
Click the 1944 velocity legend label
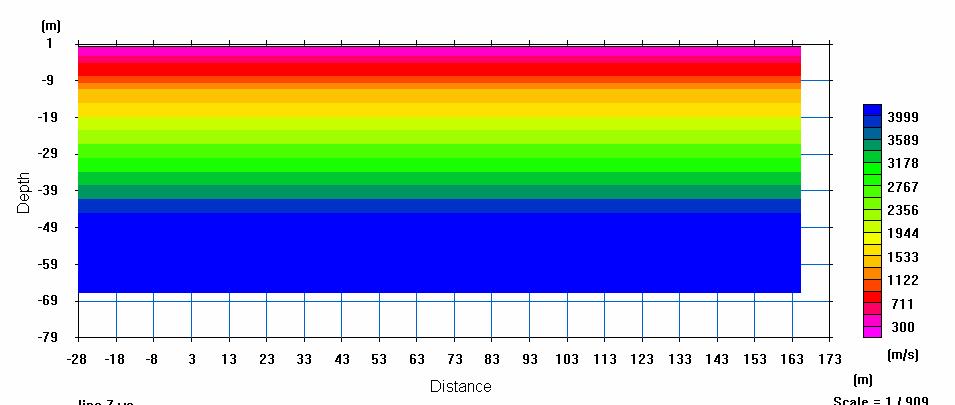(x=903, y=234)
